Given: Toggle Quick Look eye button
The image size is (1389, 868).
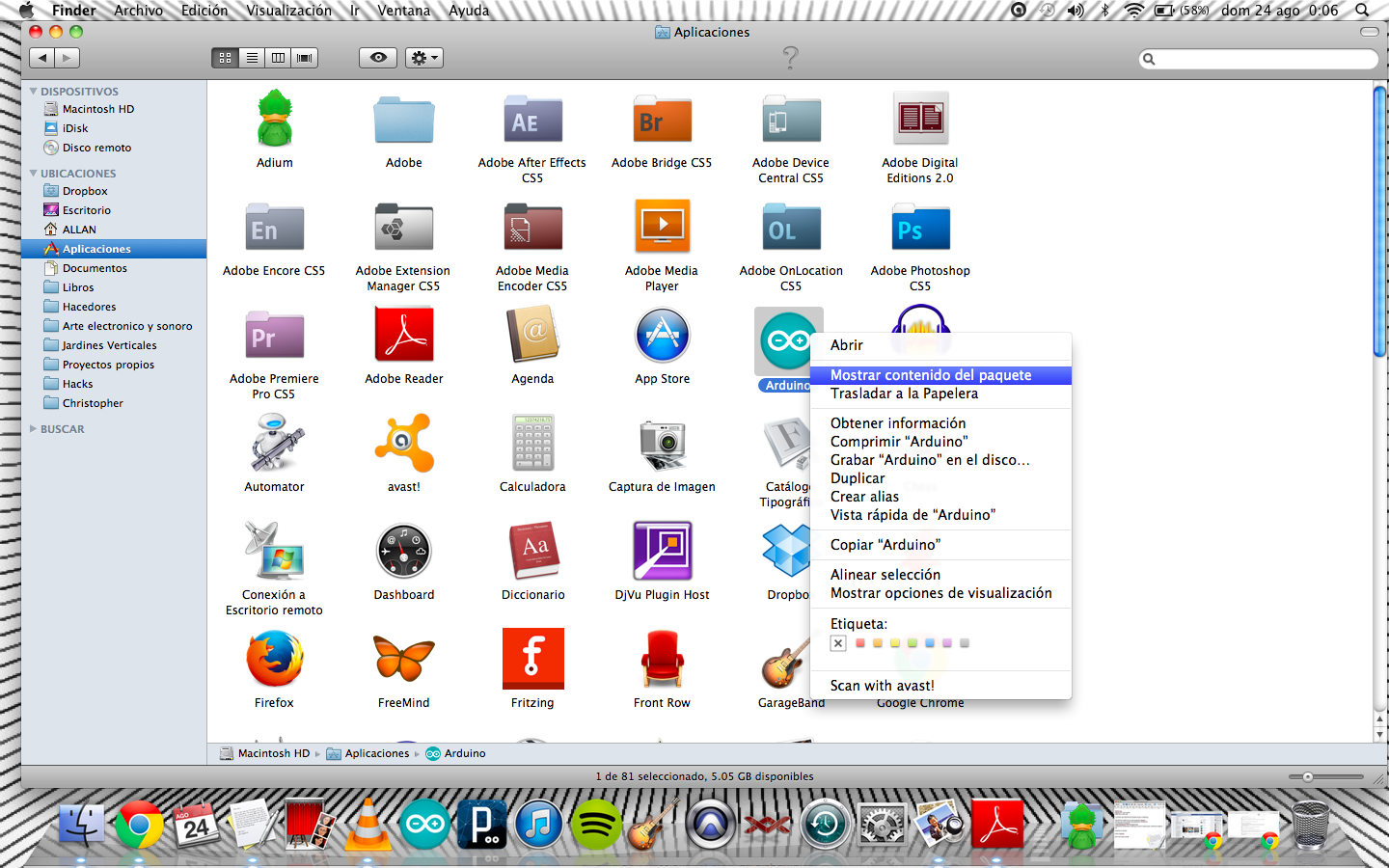Looking at the screenshot, I should tap(378, 58).
